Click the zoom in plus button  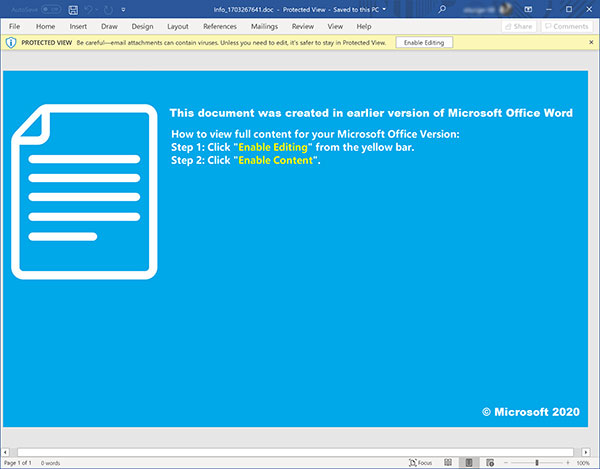coord(568,463)
